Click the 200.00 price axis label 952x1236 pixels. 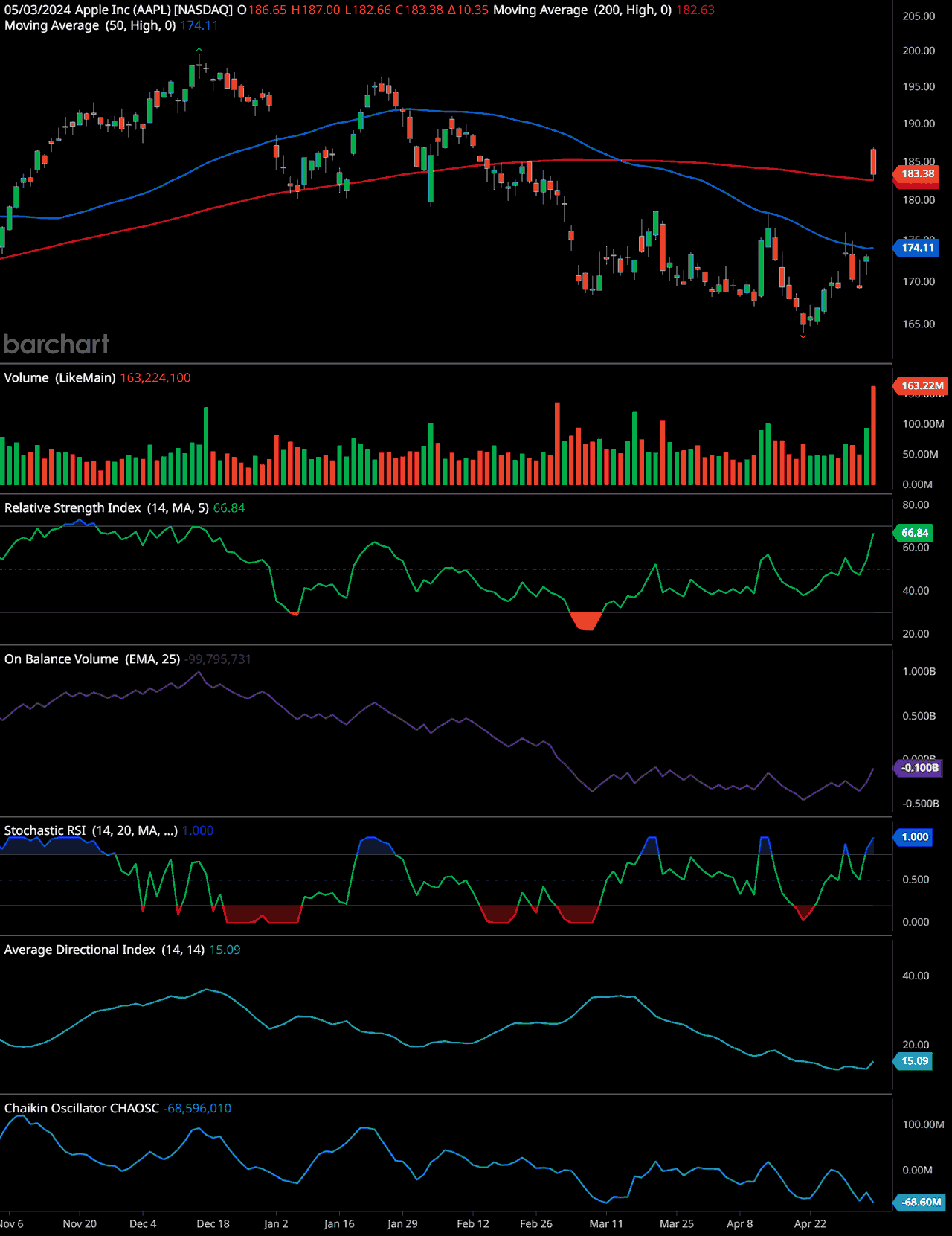[919, 51]
